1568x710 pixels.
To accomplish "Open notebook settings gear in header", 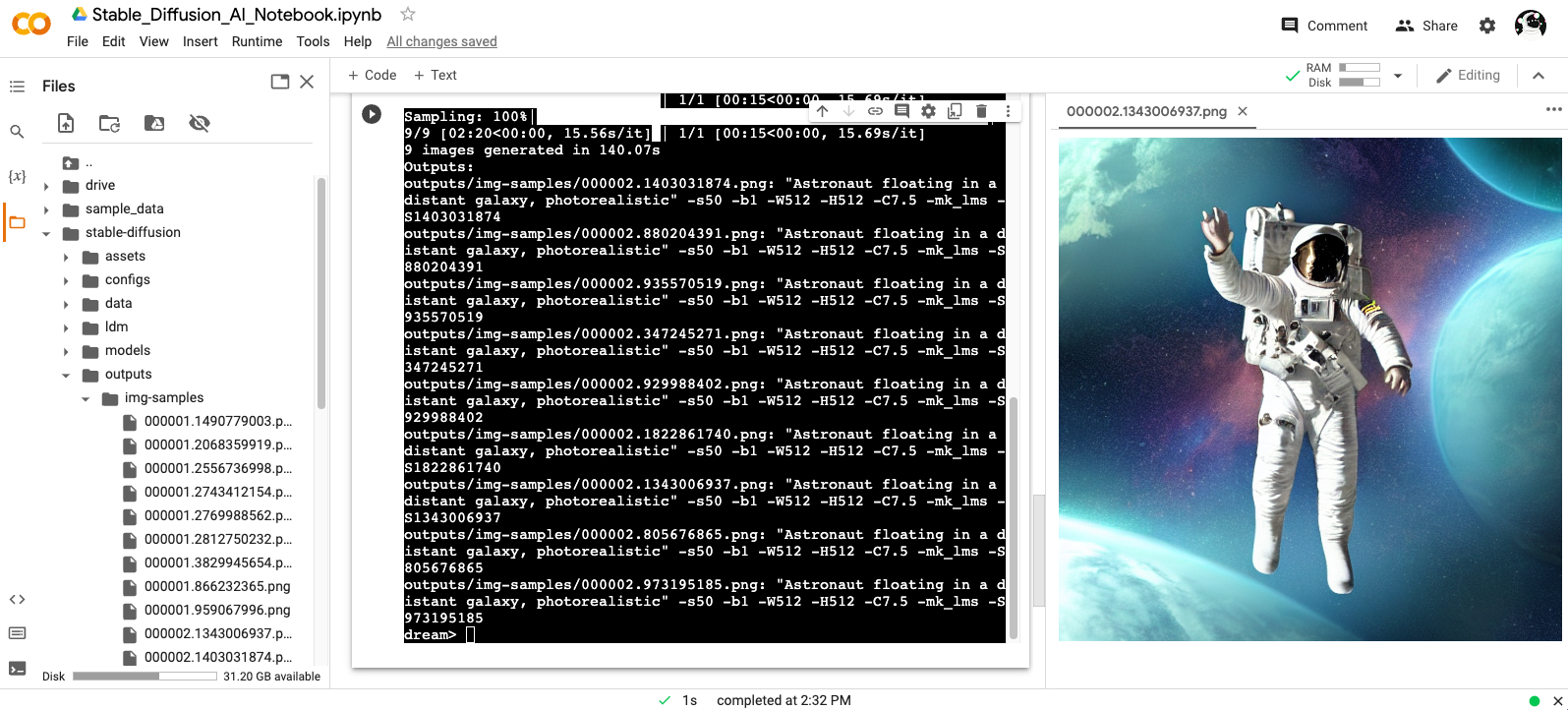I will click(1487, 26).
